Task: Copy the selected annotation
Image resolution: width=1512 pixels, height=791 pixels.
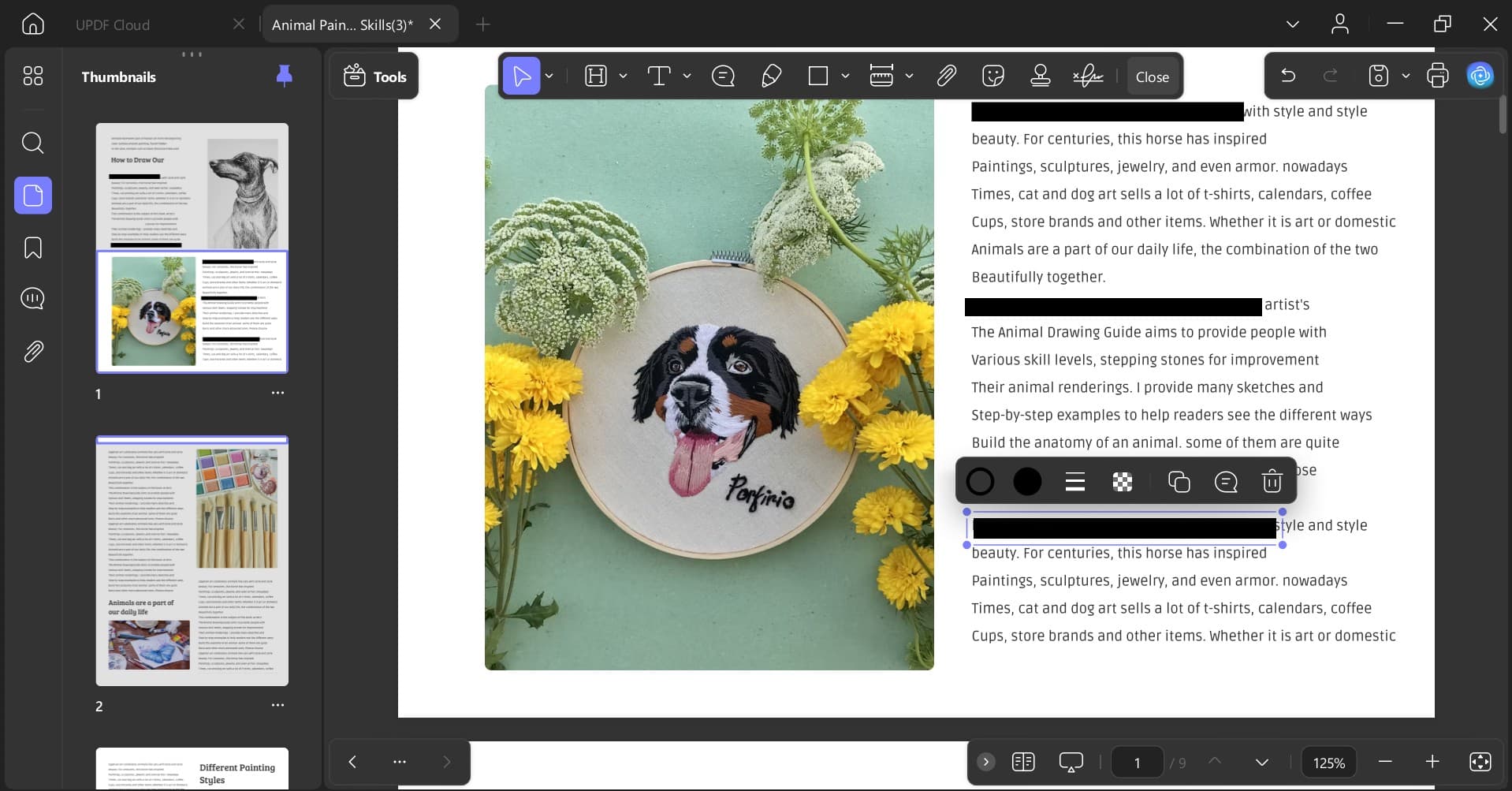Action: [x=1179, y=482]
